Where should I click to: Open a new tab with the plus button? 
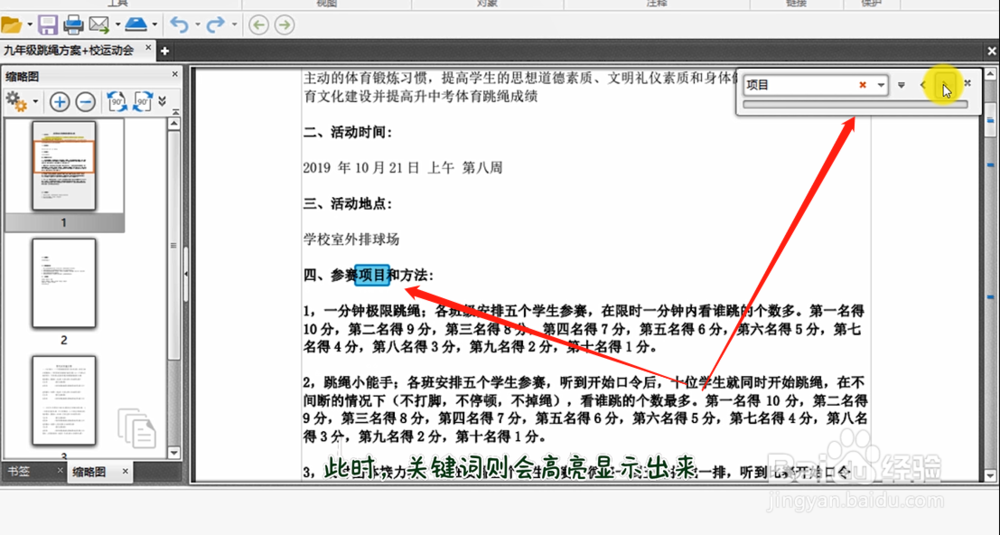165,51
